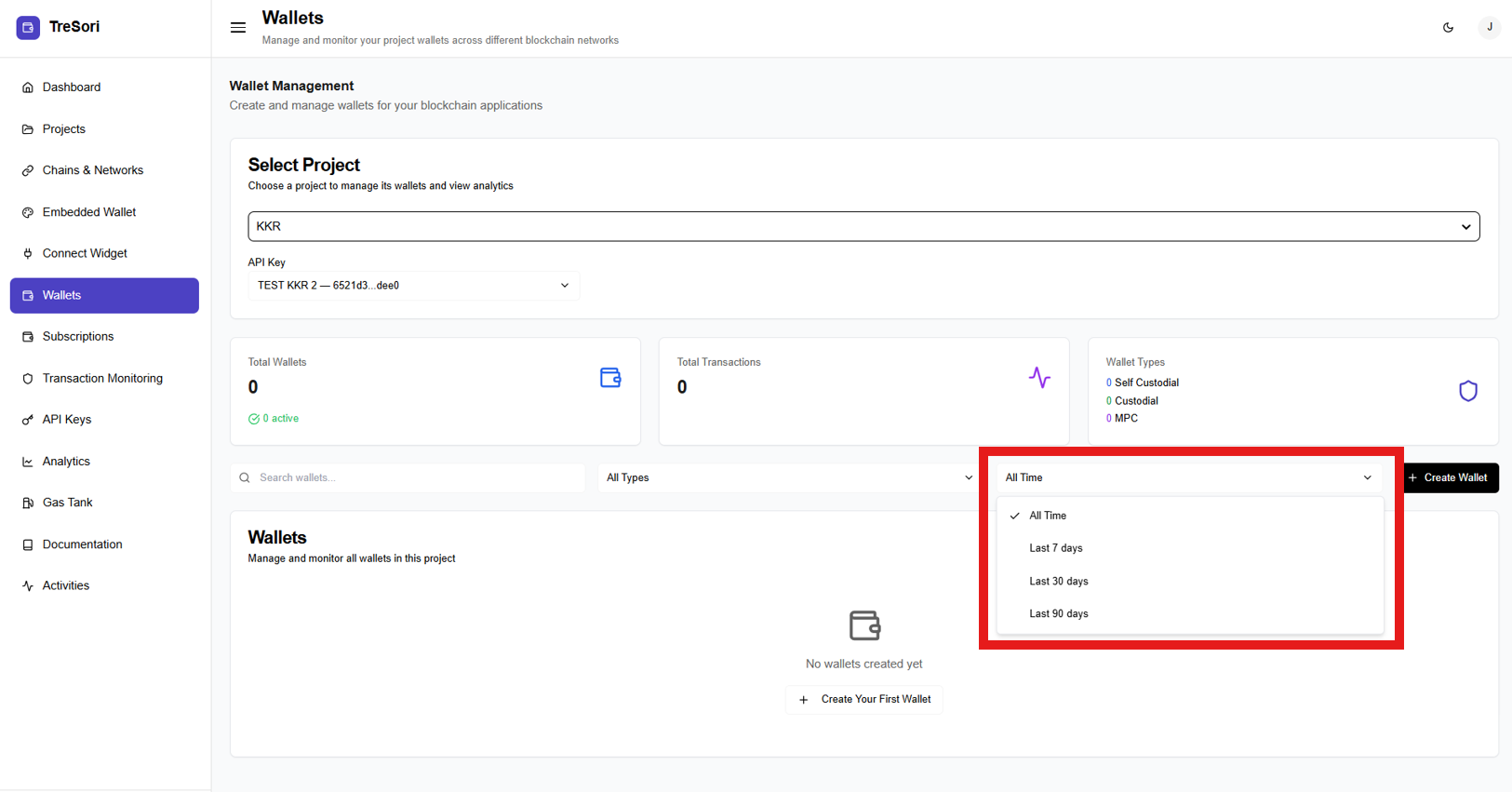Switch to dark mode moon icon
This screenshot has height=792, width=1512.
tap(1448, 28)
